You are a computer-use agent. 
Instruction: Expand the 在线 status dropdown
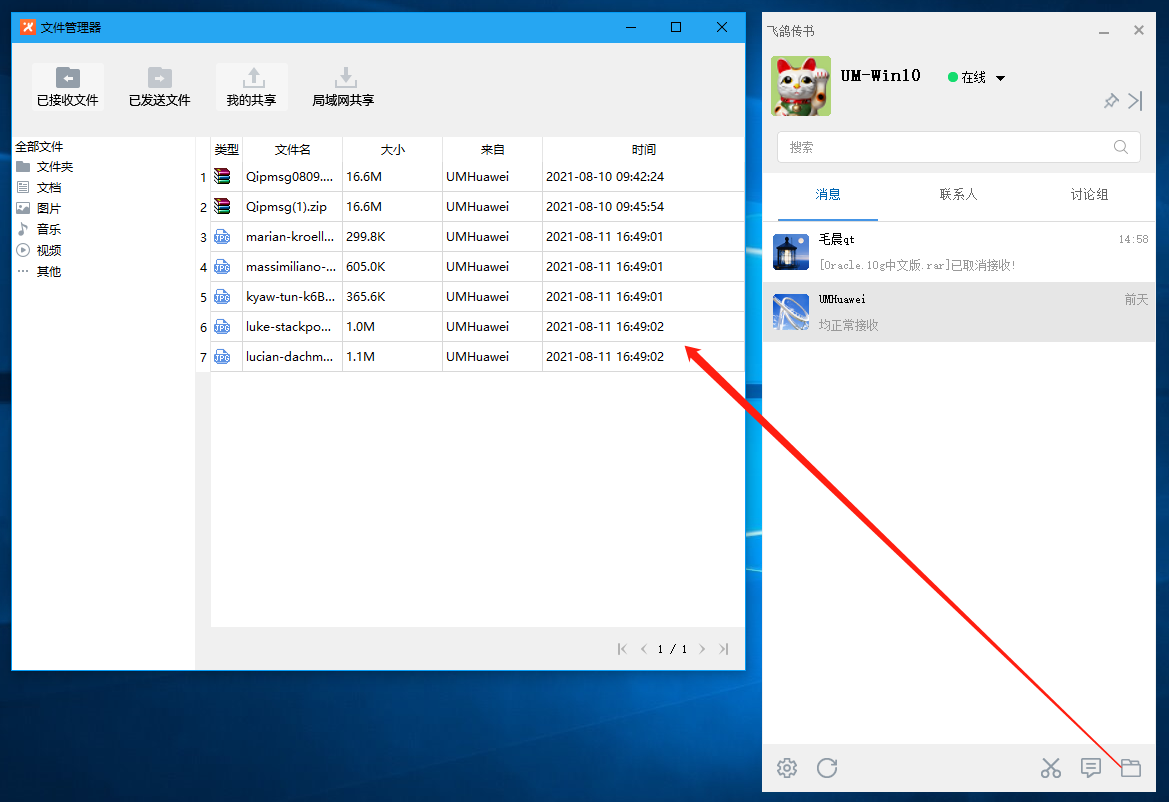point(1000,78)
